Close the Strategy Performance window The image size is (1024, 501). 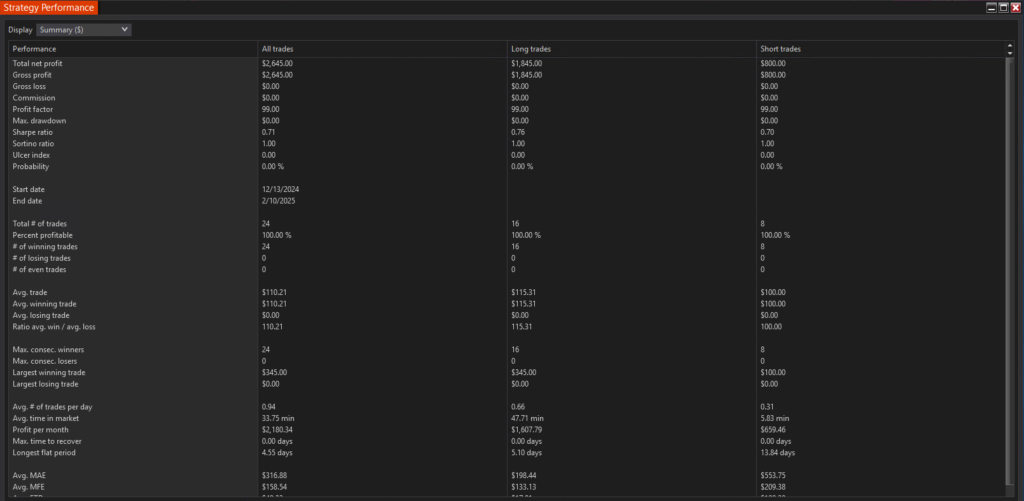(1015, 8)
